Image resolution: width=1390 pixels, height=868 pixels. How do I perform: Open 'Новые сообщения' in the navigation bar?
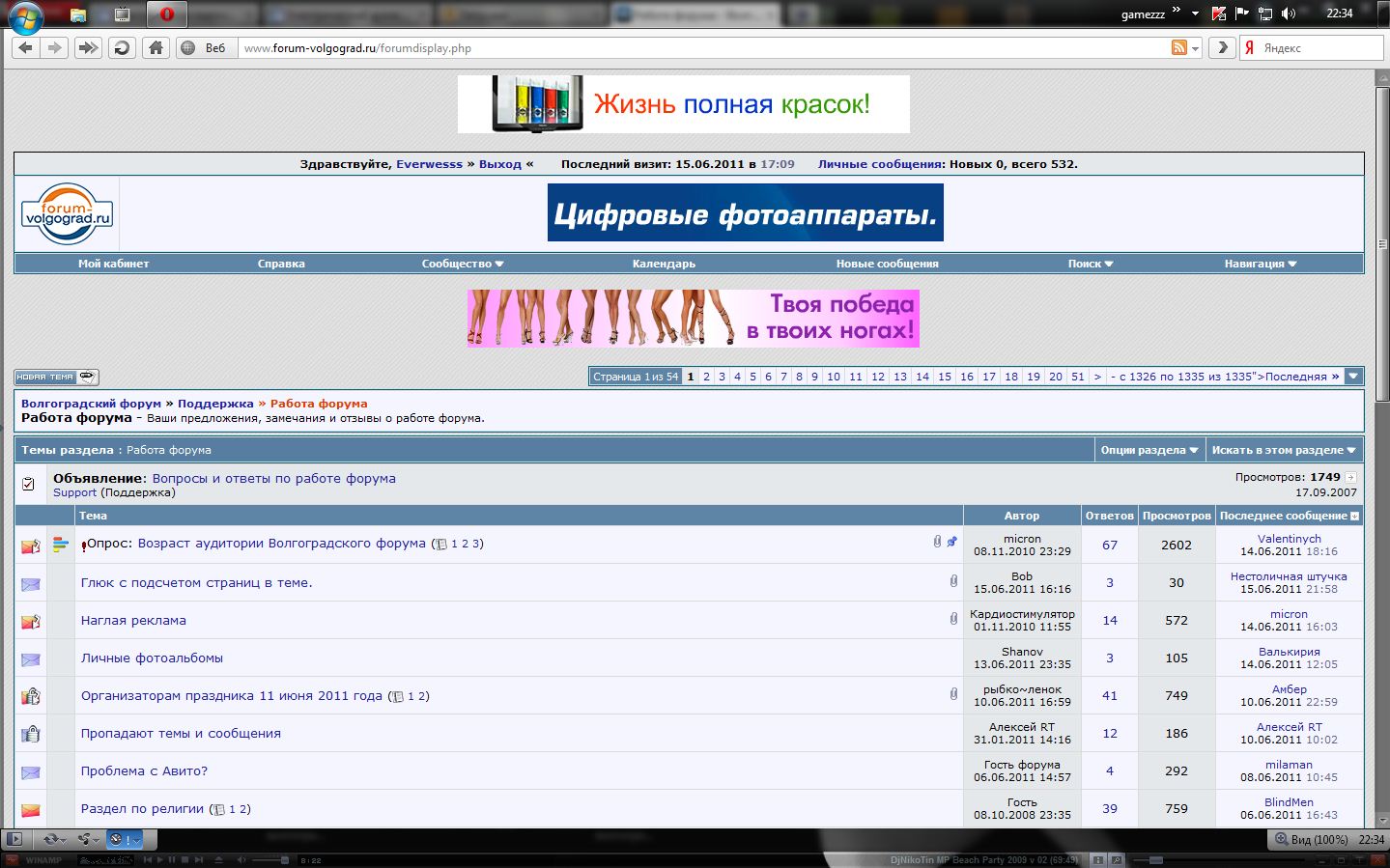[887, 264]
